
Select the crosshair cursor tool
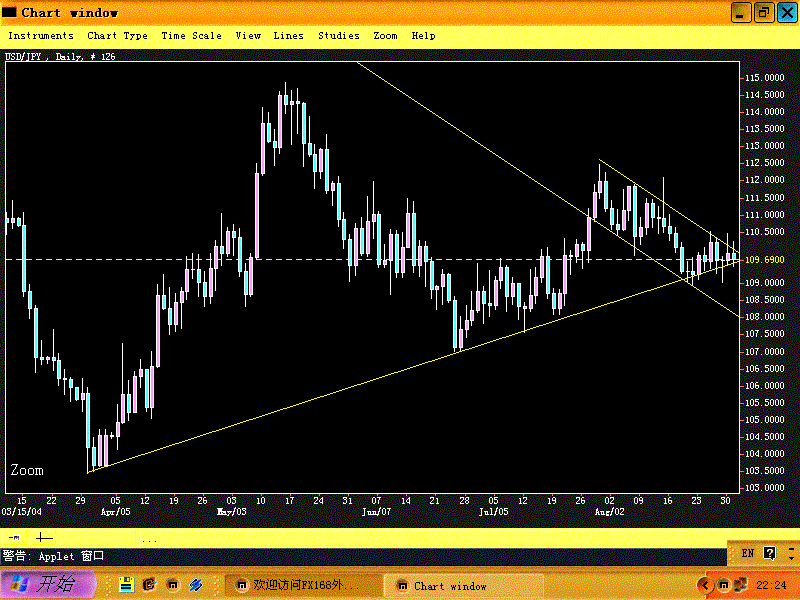44,537
